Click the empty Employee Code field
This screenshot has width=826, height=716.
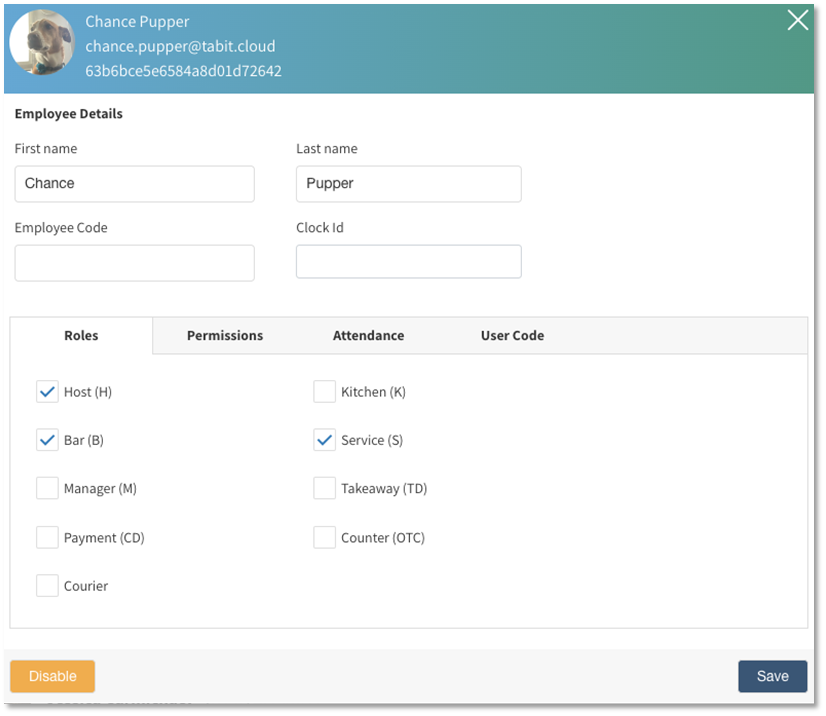tap(134, 263)
